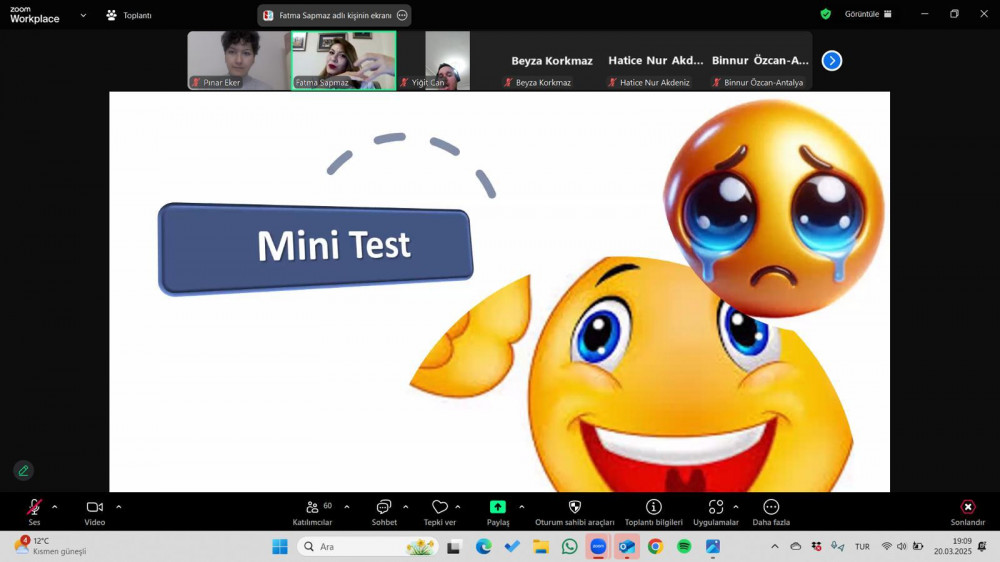The width and height of the screenshot is (1000, 562).
Task: Unmute the microphone with Ses button
Action: pos(34,512)
